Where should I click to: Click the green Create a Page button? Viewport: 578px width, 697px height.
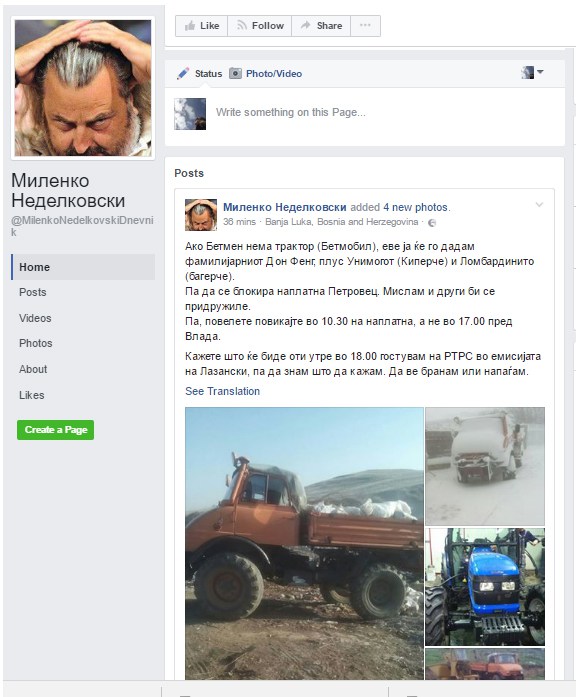coord(56,430)
